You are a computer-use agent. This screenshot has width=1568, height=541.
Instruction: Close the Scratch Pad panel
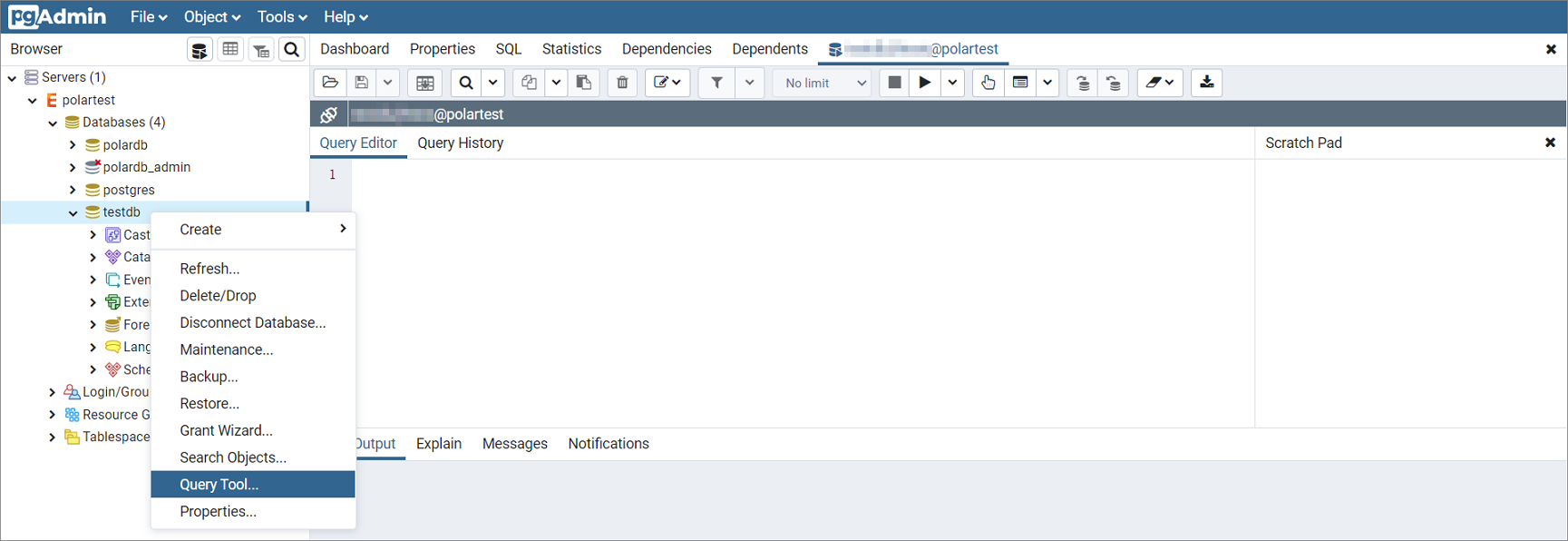tap(1550, 143)
